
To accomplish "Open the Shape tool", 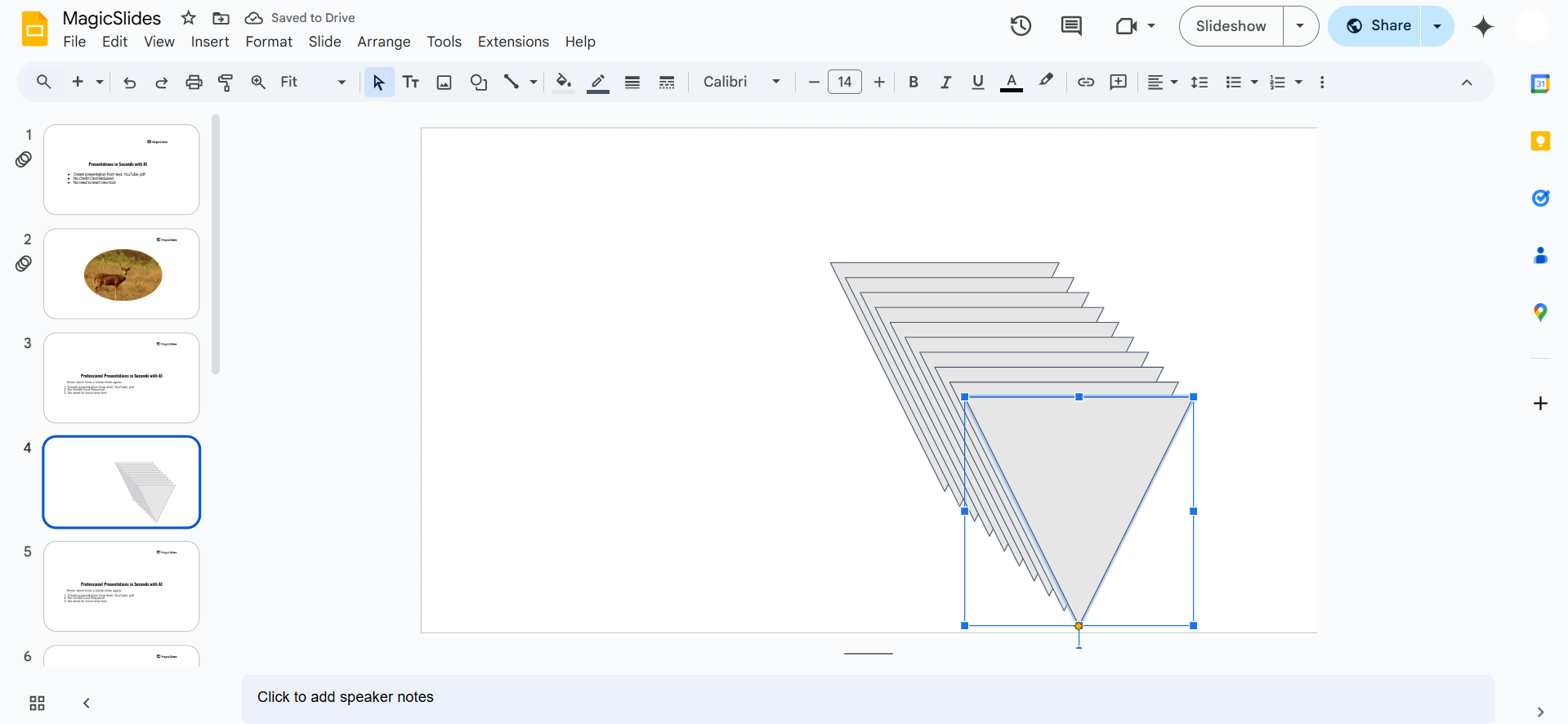I will (478, 82).
